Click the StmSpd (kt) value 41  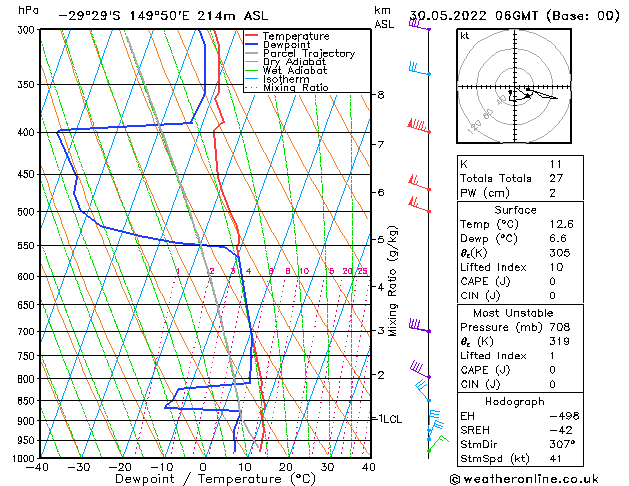point(556,458)
